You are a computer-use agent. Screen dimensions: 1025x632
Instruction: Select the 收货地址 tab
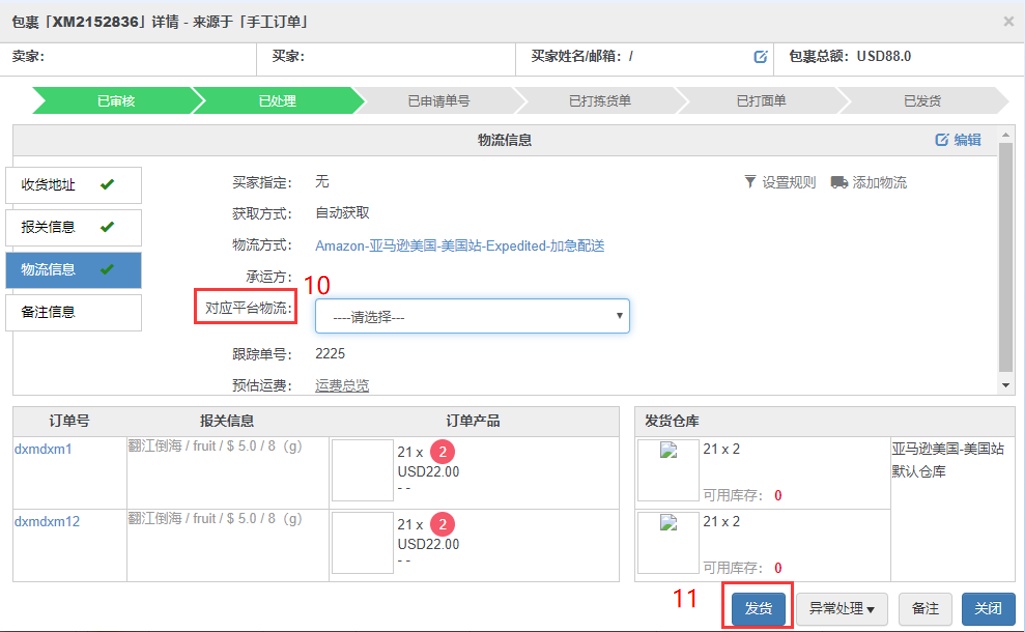click(x=73, y=185)
